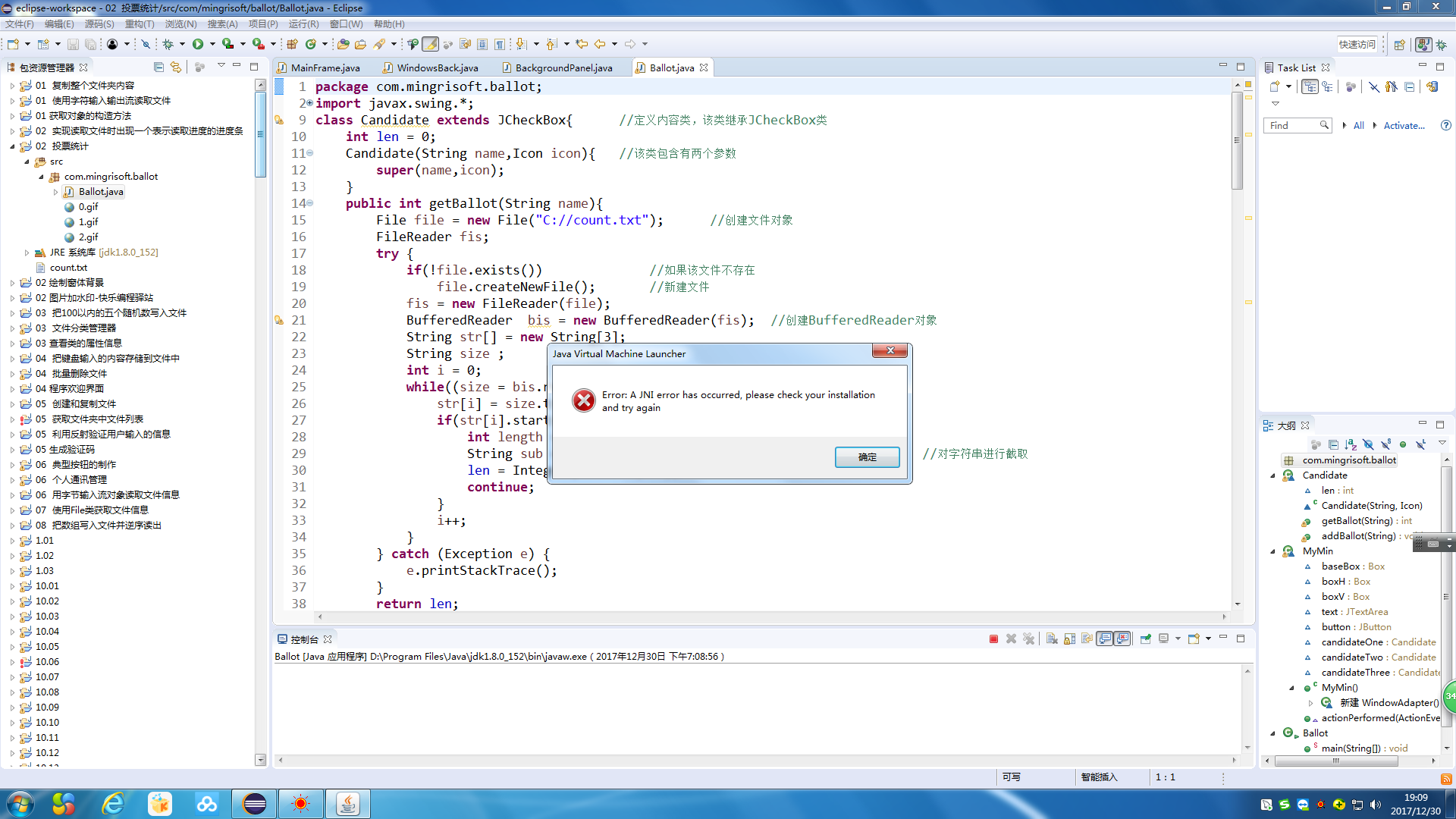
Task: Click the Windows Start button
Action: (20, 803)
